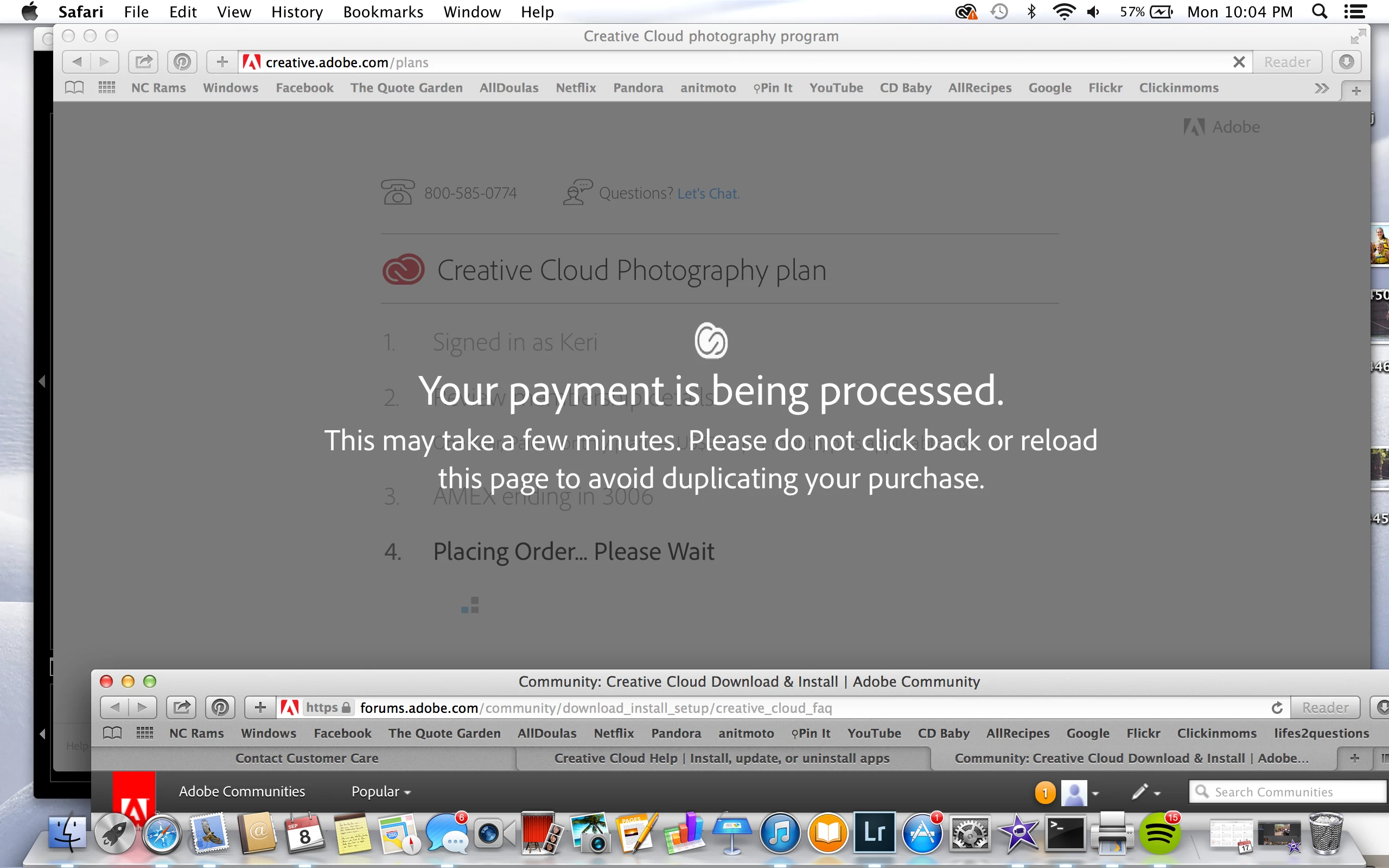
Task: Expand the pencil create dropdown arrow
Action: tap(1157, 793)
